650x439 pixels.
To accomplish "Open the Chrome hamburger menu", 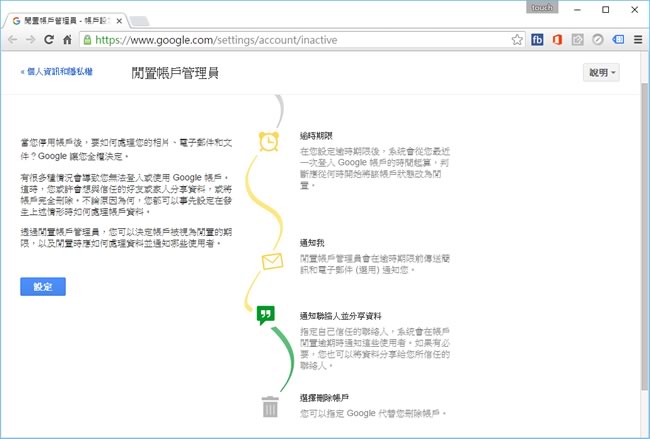I will point(638,40).
